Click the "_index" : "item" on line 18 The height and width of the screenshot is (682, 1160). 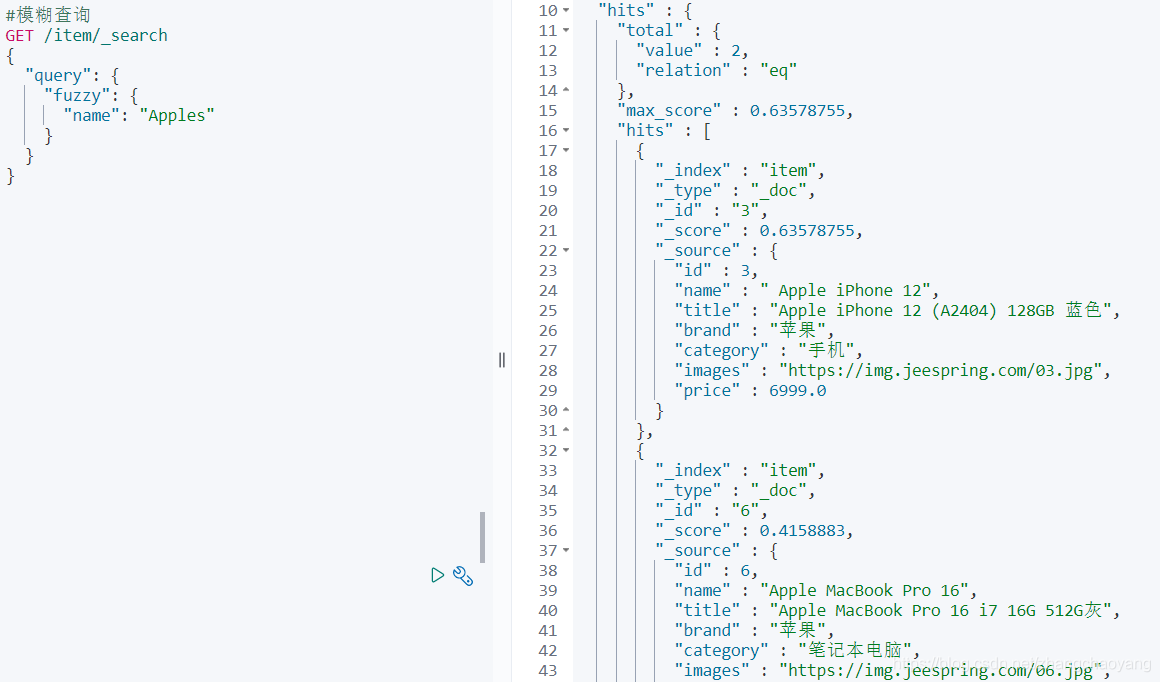(739, 171)
